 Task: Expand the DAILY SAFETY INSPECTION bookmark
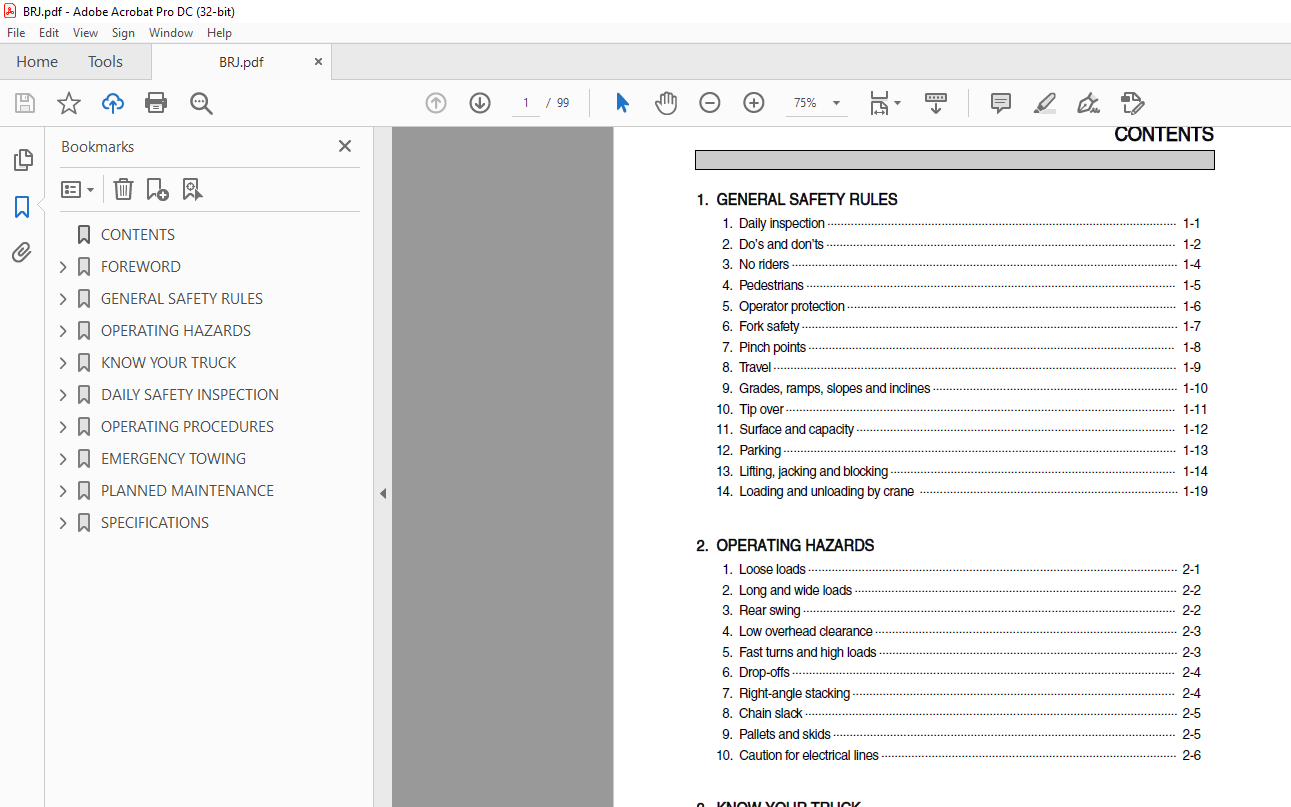coord(63,395)
